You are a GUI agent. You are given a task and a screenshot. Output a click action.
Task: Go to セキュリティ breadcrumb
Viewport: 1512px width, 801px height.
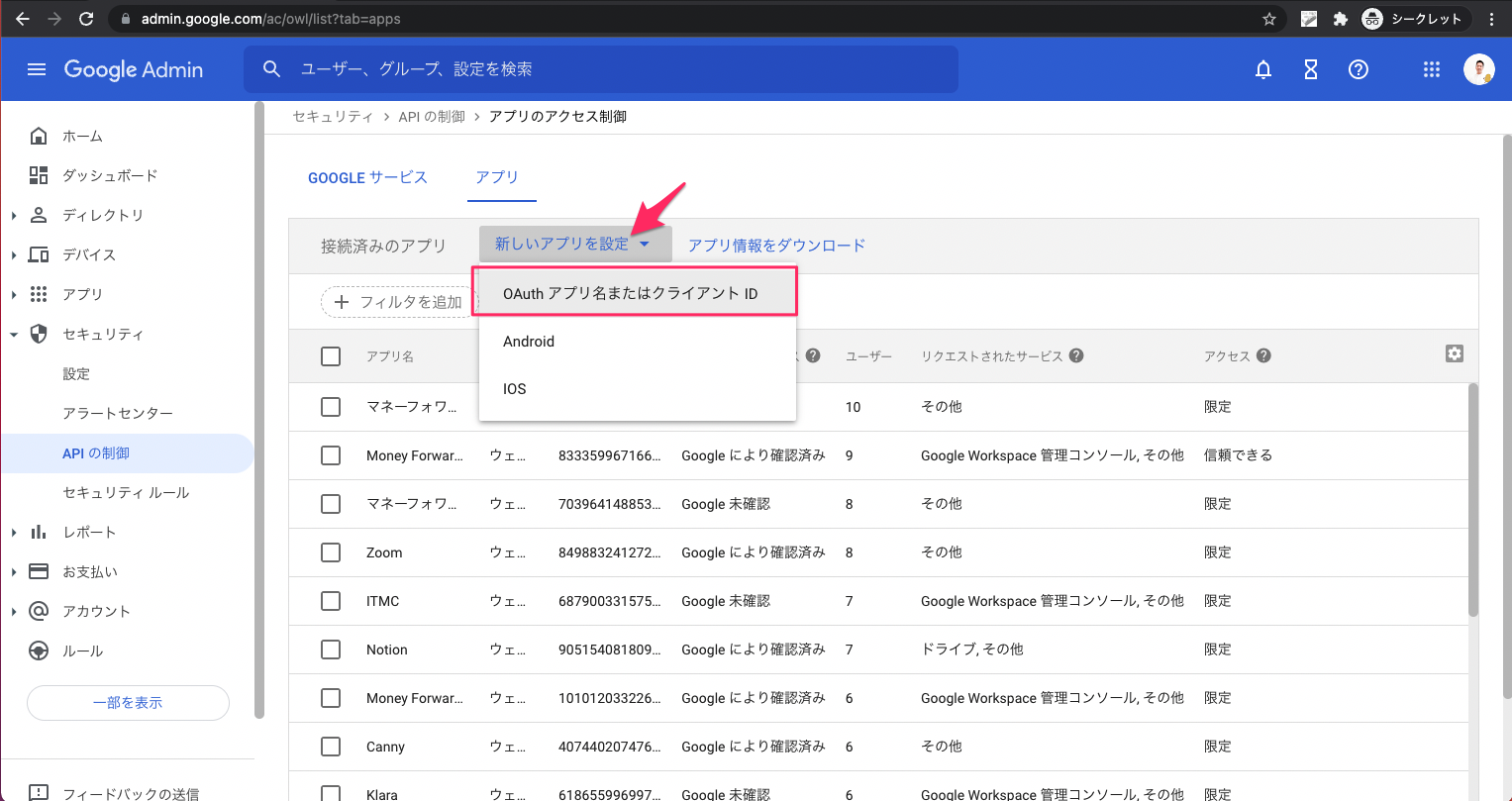[x=333, y=116]
